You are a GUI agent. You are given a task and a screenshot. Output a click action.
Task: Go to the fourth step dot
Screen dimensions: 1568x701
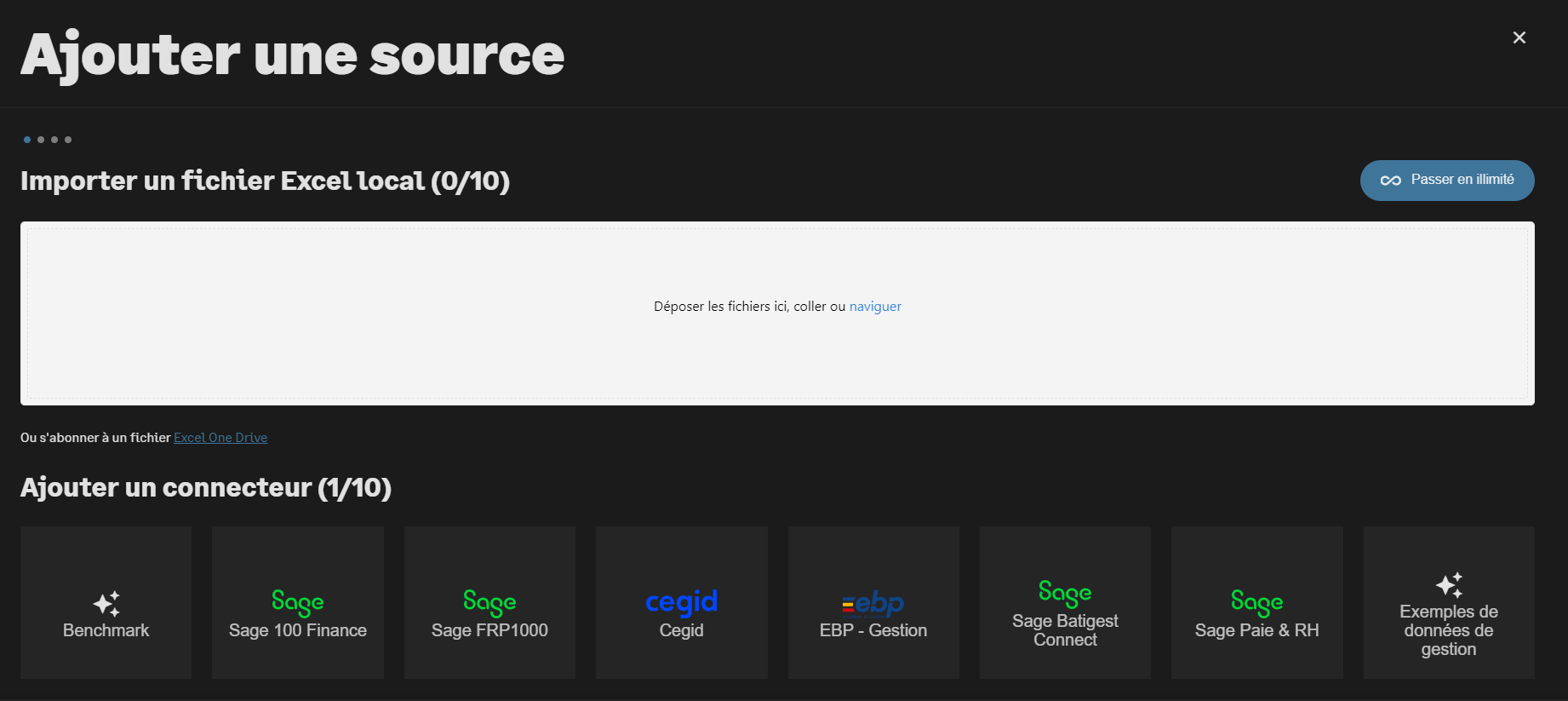tap(68, 140)
